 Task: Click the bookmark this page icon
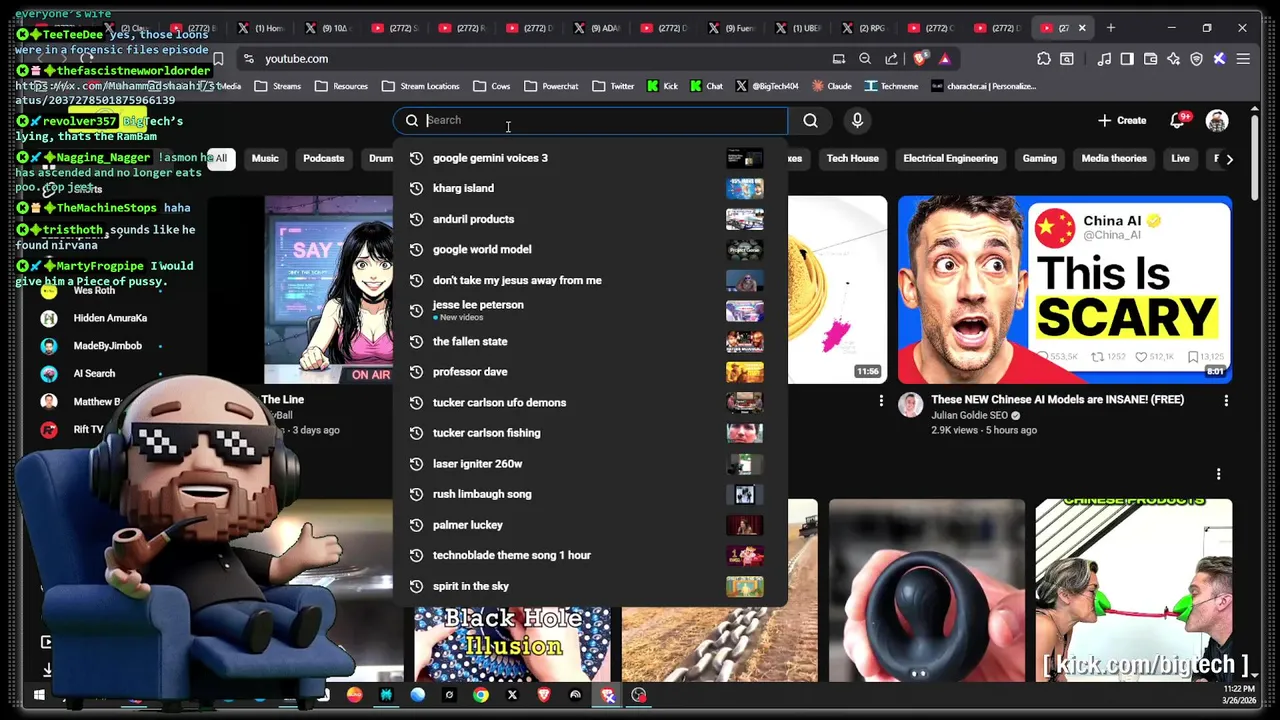click(x=218, y=59)
